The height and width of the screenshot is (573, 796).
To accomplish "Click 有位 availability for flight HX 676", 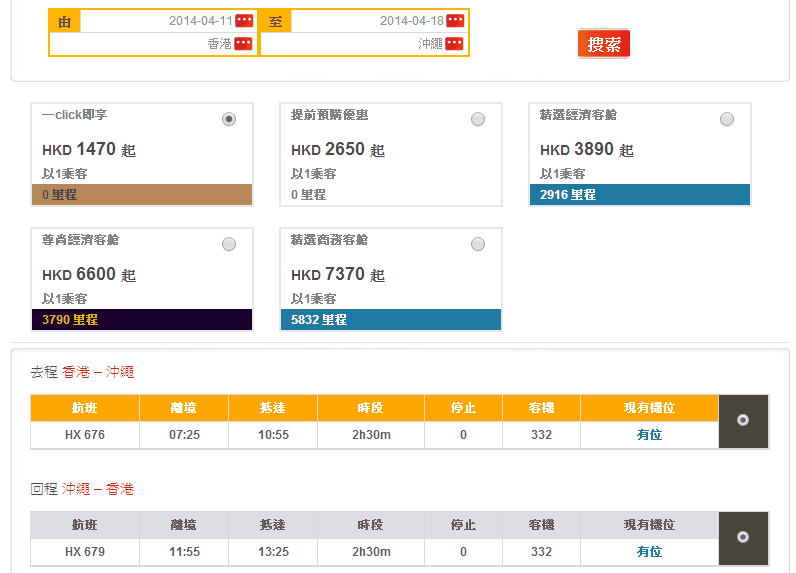I will click(649, 435).
